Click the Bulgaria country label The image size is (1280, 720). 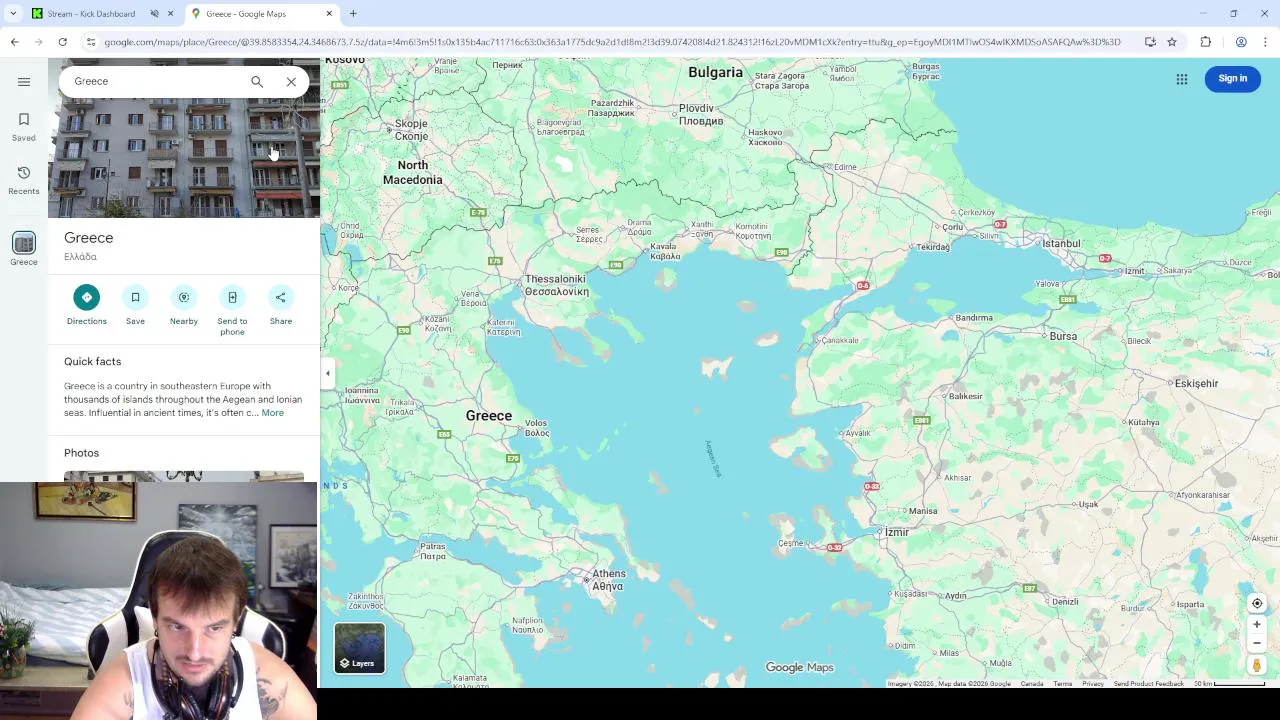pyautogui.click(x=715, y=72)
